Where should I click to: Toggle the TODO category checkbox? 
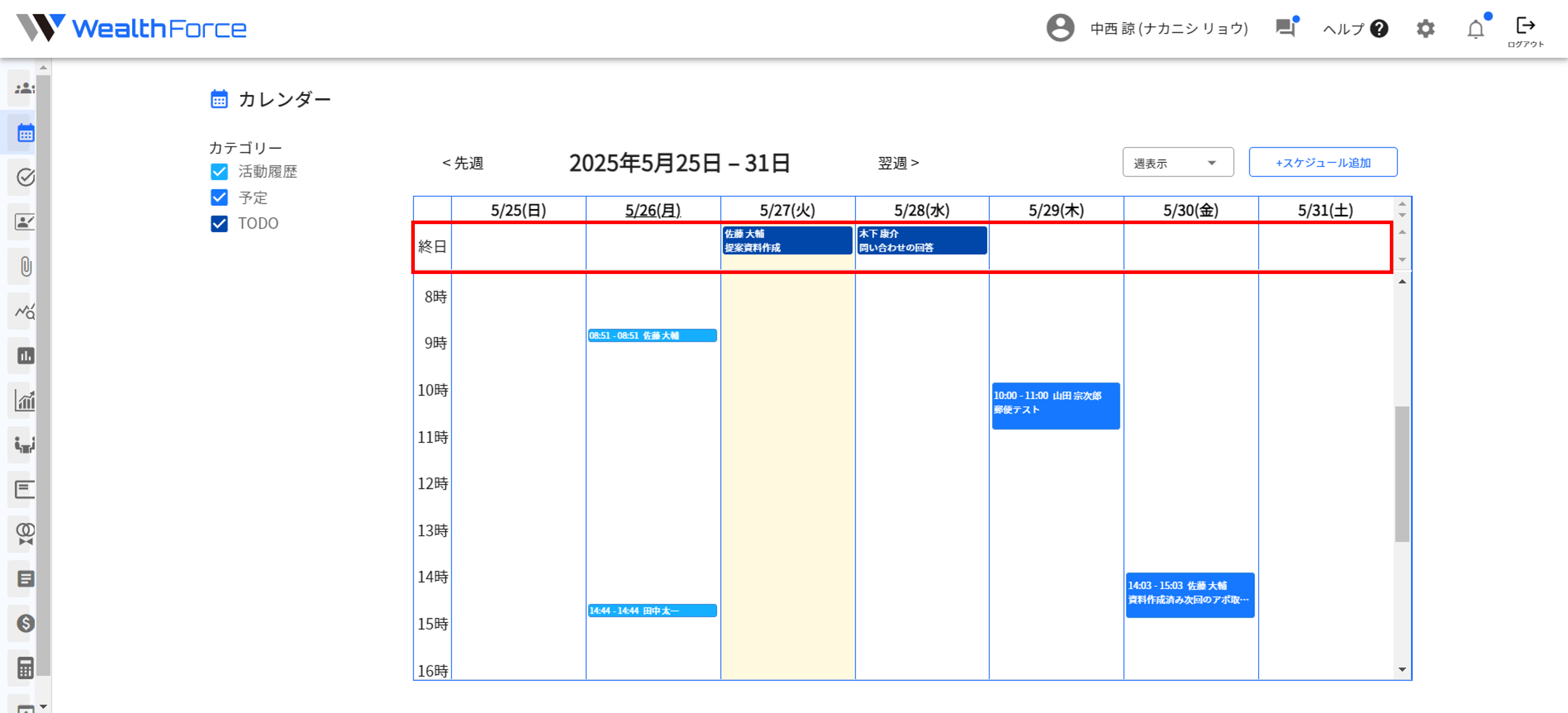219,223
